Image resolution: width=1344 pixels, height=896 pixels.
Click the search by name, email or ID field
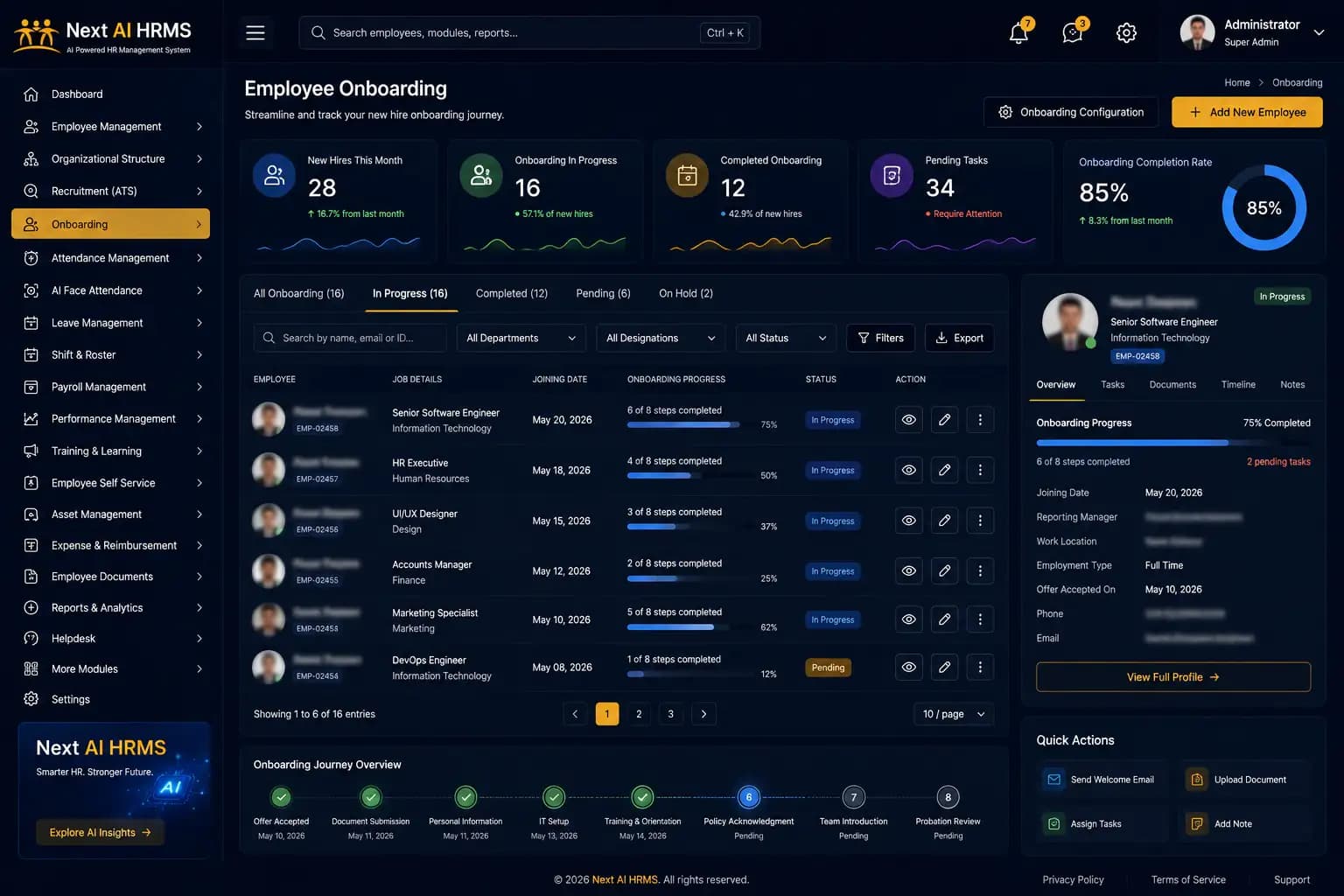pos(350,338)
